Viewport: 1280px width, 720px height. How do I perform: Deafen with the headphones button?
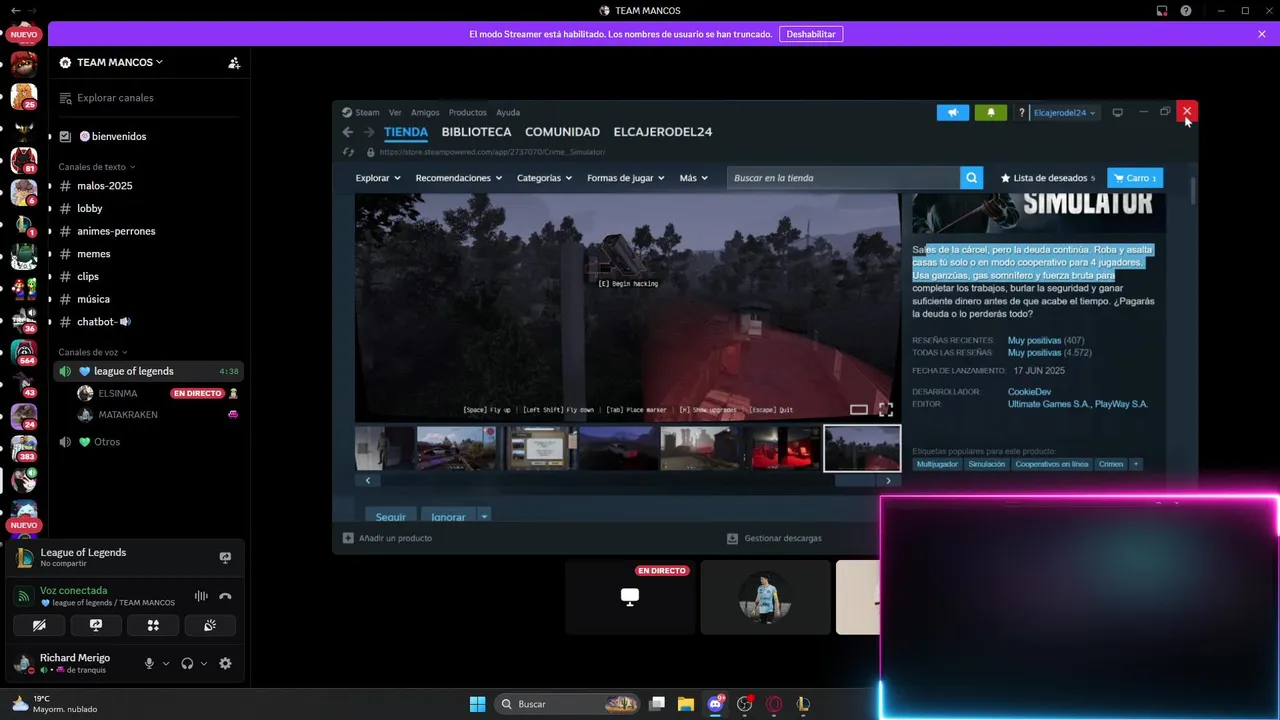pyautogui.click(x=187, y=663)
